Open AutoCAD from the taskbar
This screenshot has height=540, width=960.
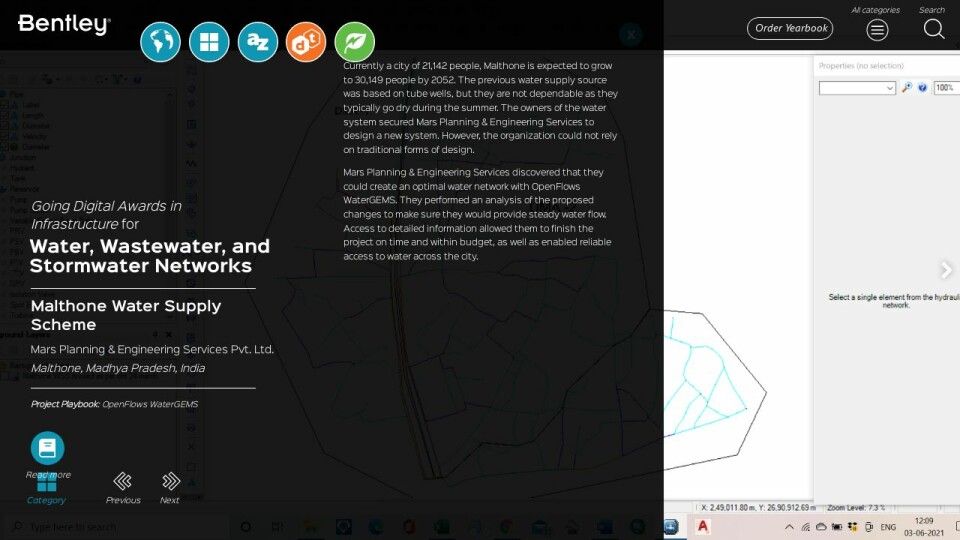[x=702, y=527]
